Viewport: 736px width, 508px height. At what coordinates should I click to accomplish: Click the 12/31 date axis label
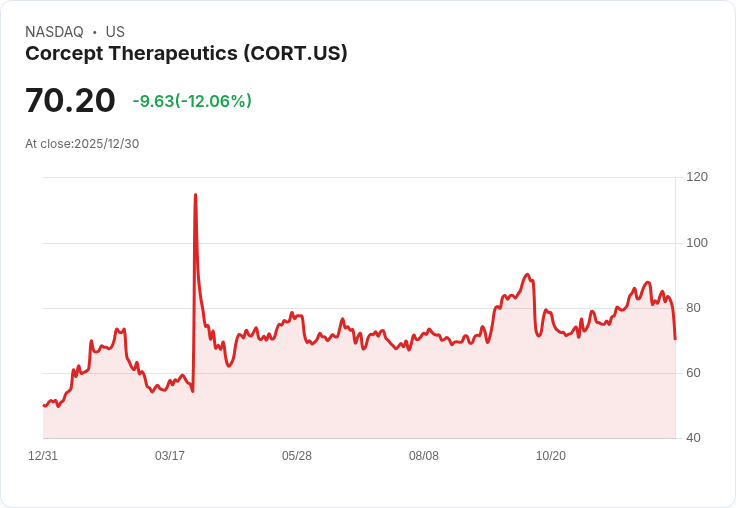[43, 456]
